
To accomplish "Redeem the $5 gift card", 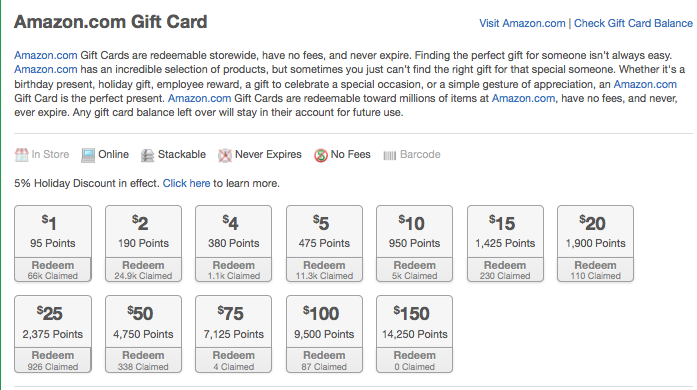I will coord(324,269).
